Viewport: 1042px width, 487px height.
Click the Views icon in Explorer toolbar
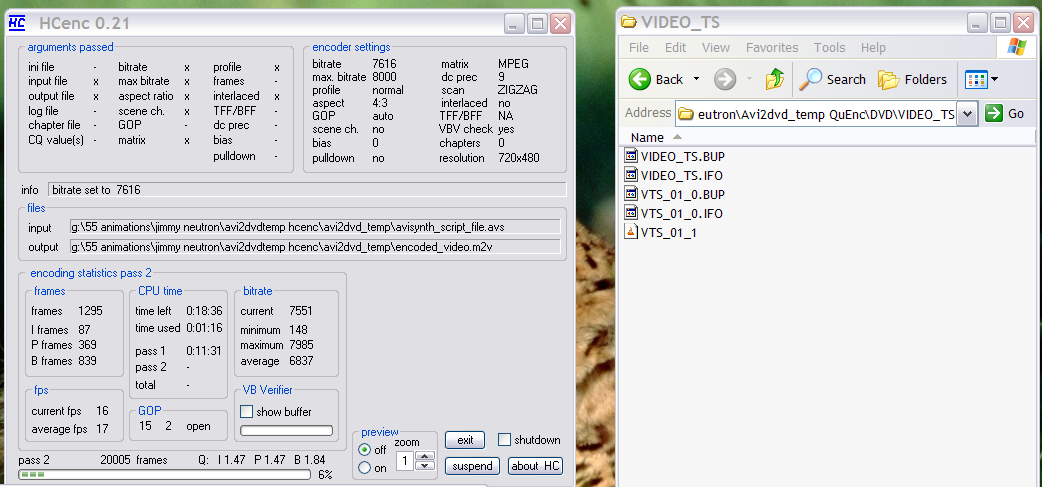tap(977, 80)
